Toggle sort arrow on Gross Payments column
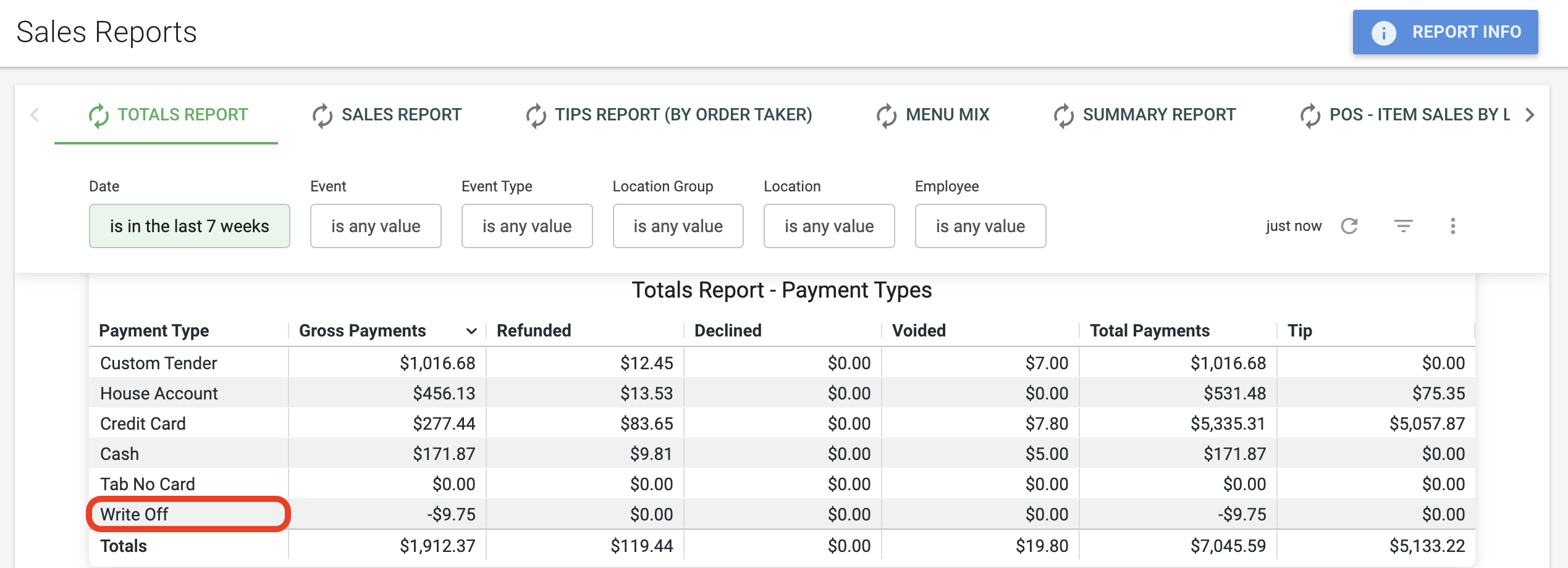1568x568 pixels. [471, 331]
